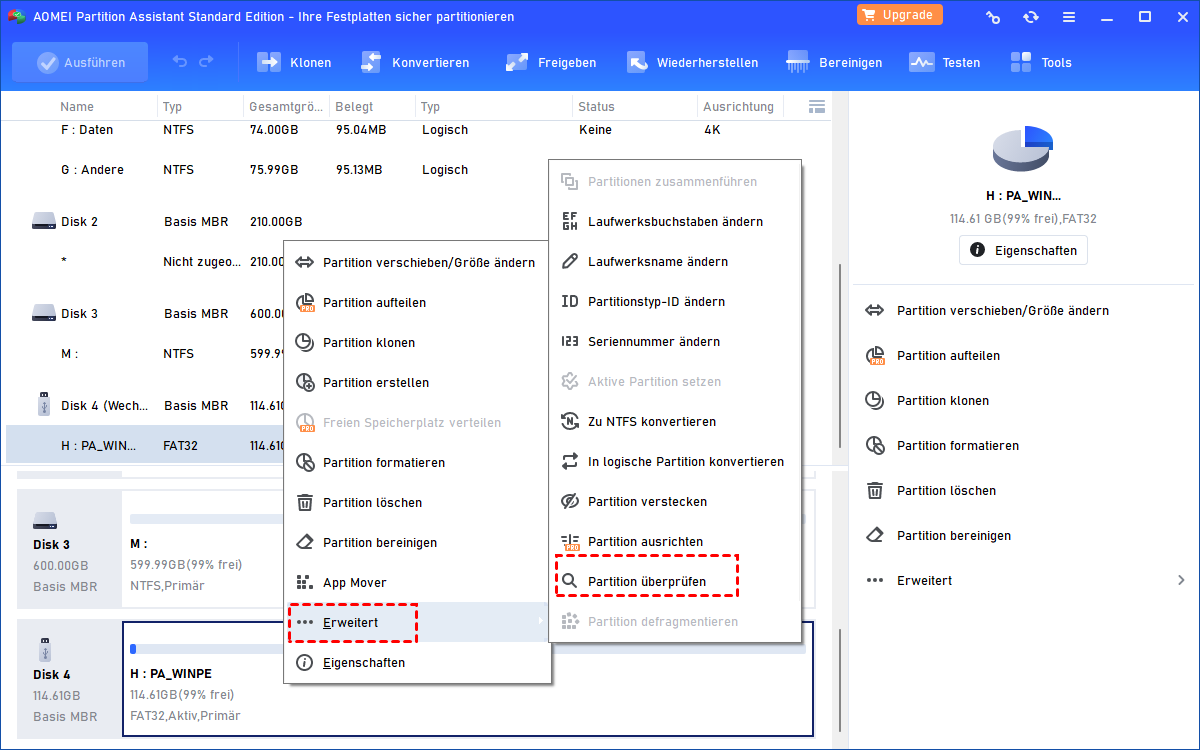1200x750 pixels.
Task: Select Laufwerksname ändern in submenu
Action: pos(675,262)
